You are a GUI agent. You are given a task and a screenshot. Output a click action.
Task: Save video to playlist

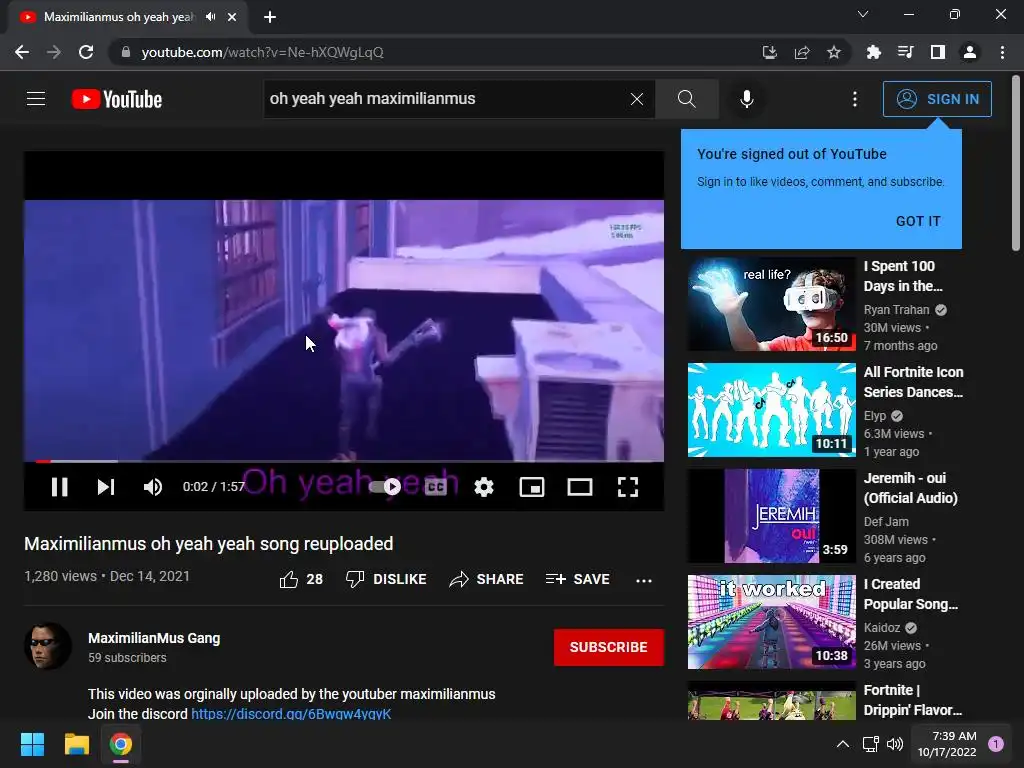pos(577,579)
